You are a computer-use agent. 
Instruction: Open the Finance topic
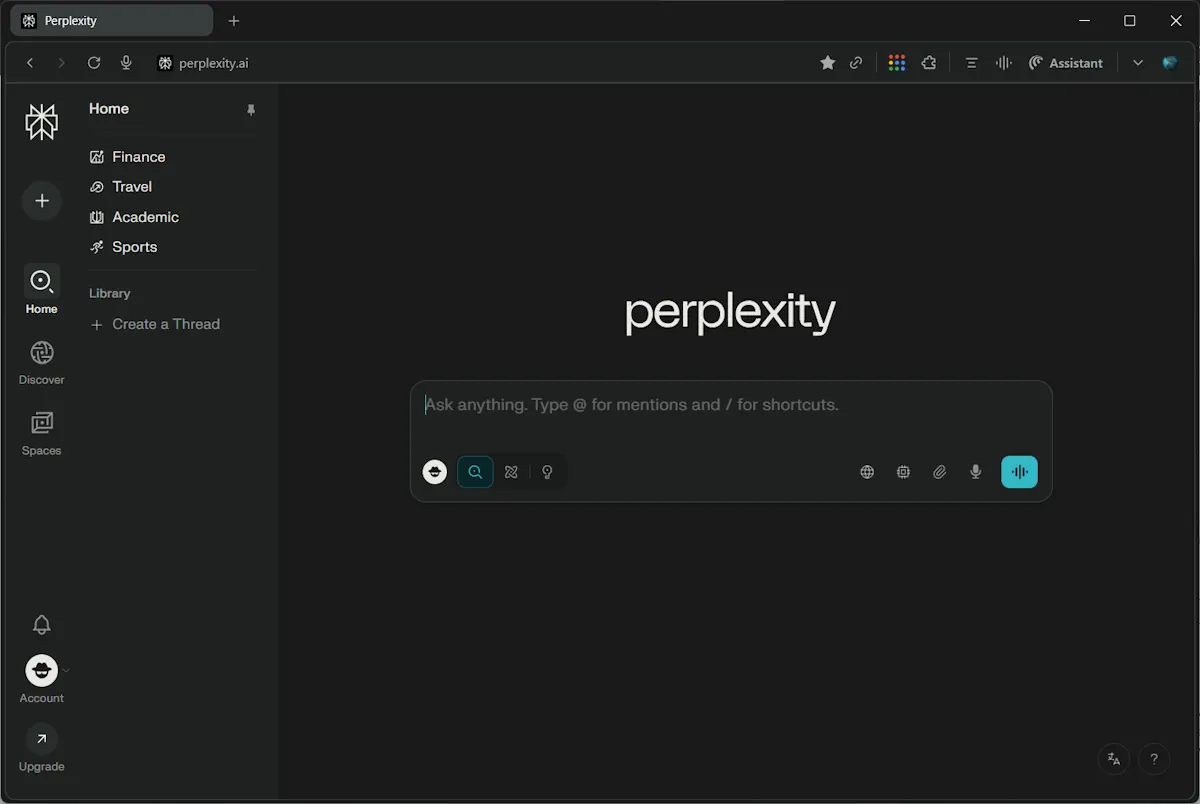click(x=127, y=157)
